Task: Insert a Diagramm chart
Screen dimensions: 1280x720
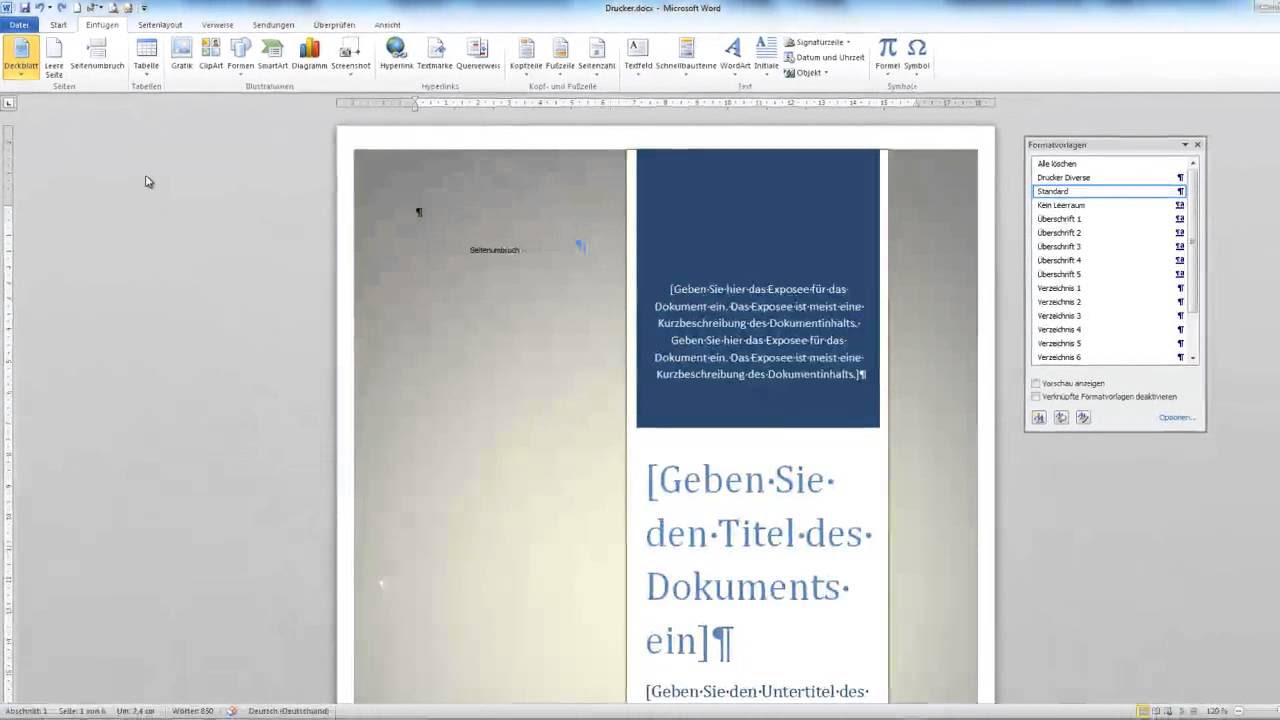Action: tap(309, 54)
